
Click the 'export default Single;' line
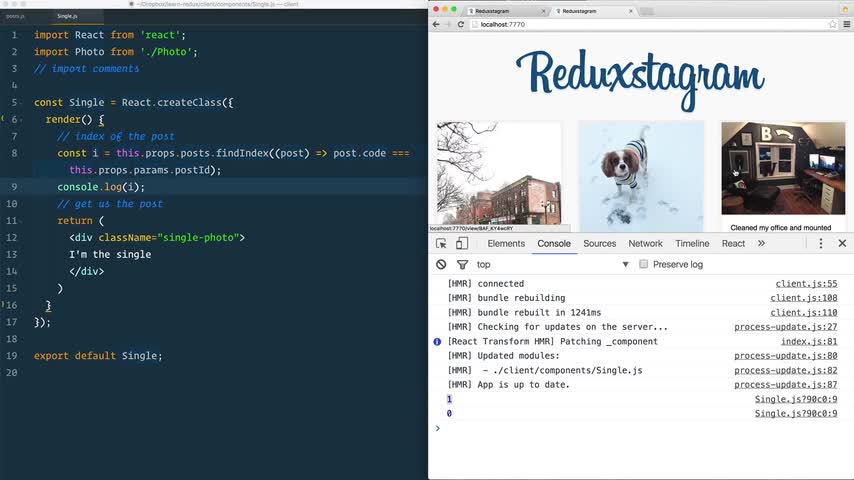[x=98, y=356]
